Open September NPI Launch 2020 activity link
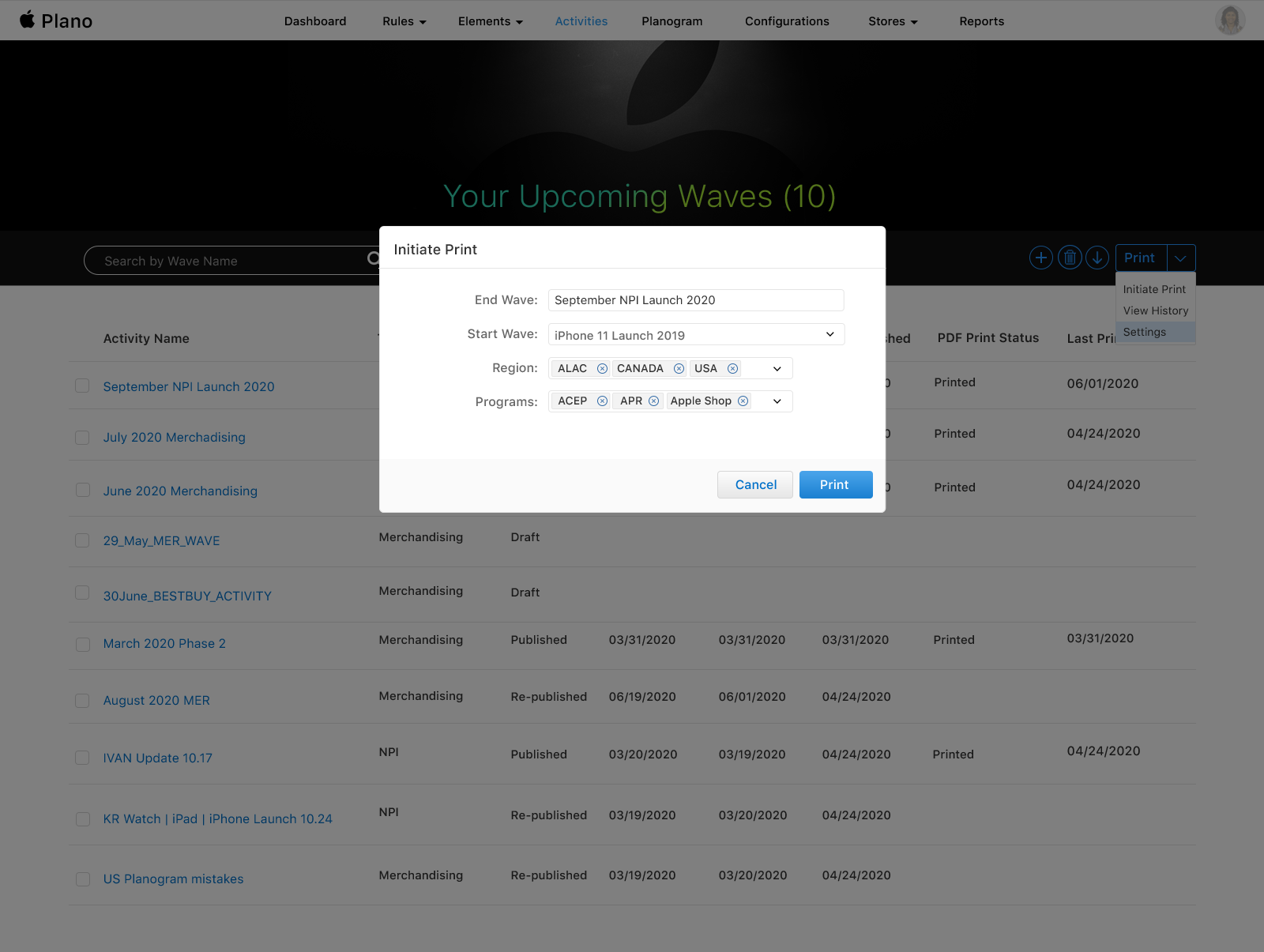The image size is (1264, 952). pos(189,386)
